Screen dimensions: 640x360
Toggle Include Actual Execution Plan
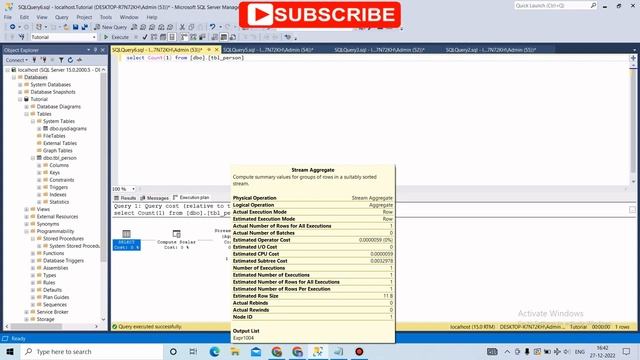184,37
